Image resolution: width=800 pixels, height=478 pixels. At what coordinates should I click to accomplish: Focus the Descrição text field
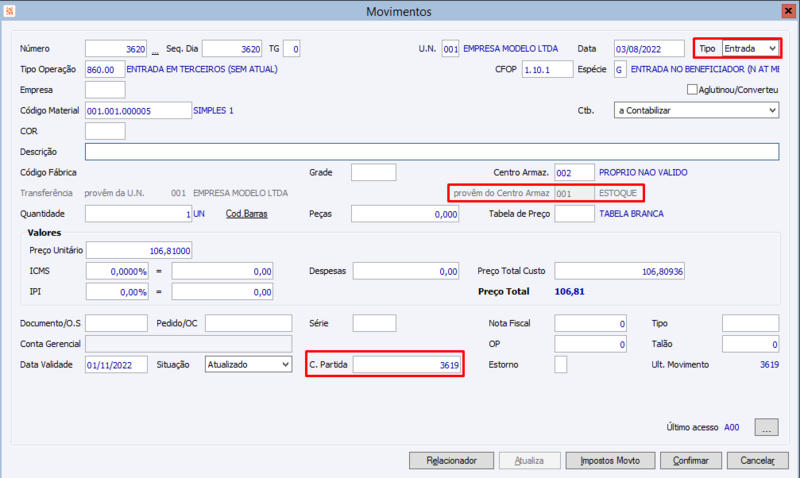432,152
